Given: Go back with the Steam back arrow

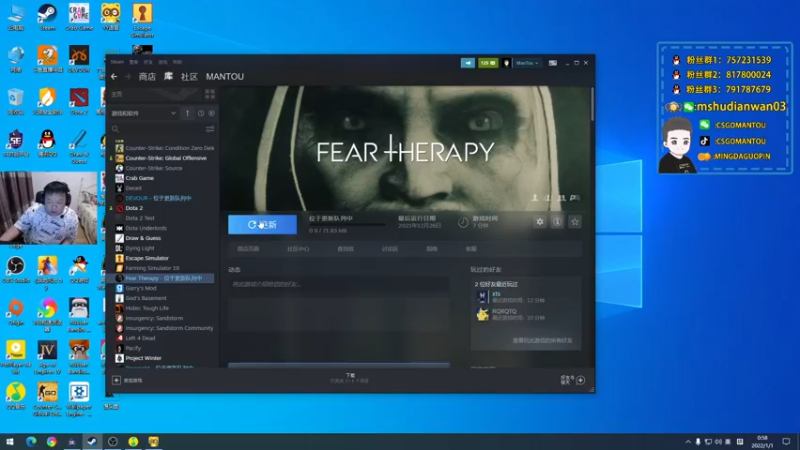Looking at the screenshot, I should click(x=114, y=77).
